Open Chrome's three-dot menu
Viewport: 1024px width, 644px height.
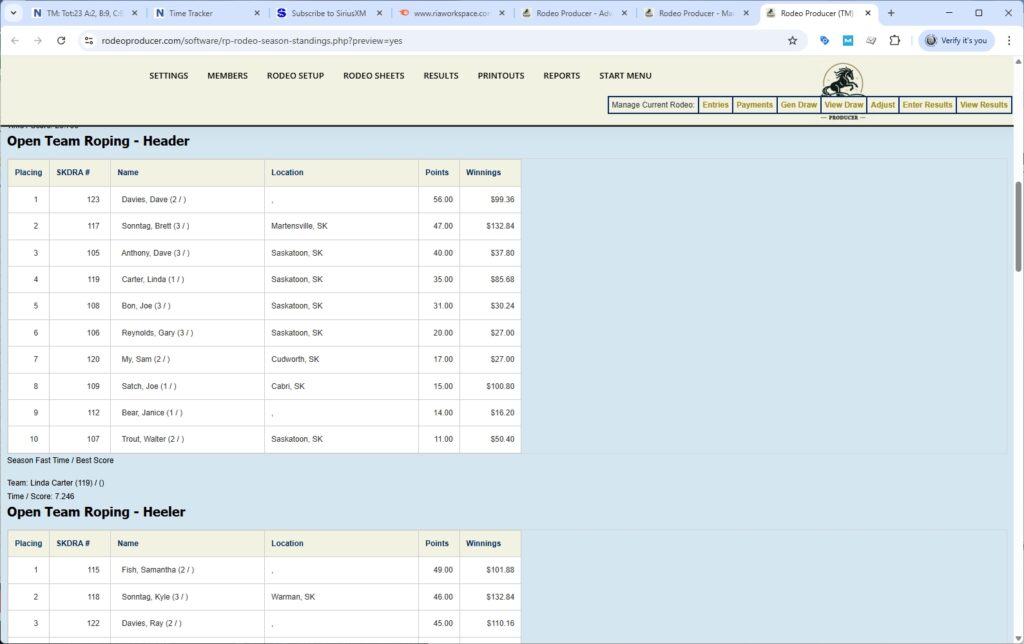coord(1007,41)
